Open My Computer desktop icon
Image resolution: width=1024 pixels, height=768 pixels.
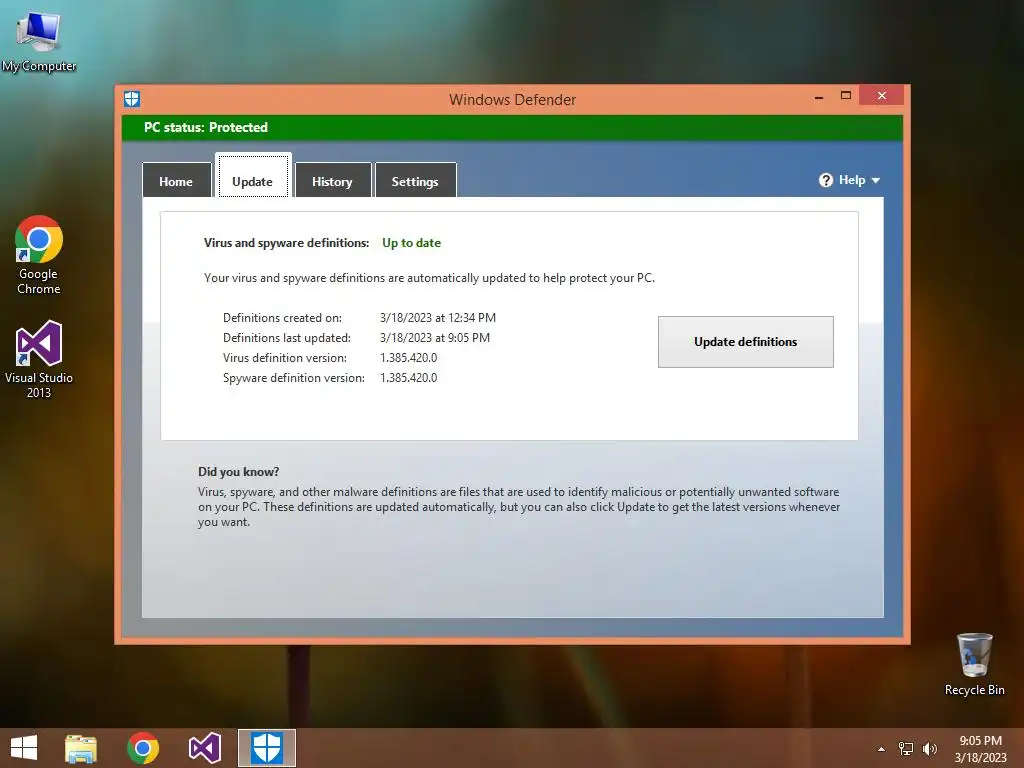(39, 40)
